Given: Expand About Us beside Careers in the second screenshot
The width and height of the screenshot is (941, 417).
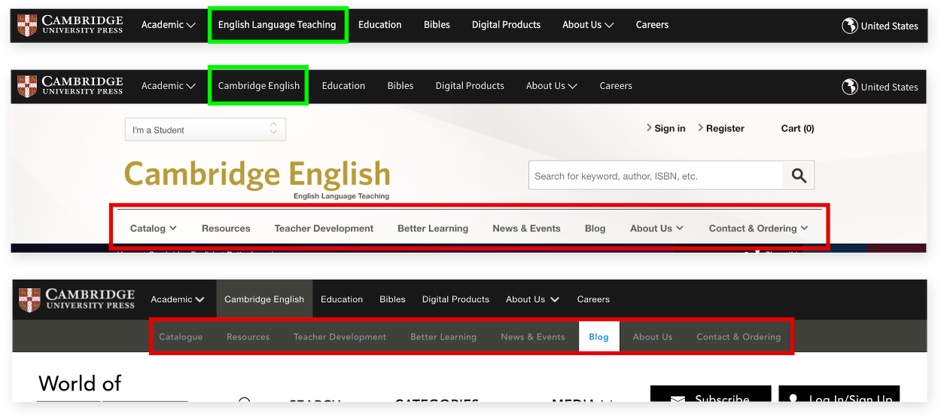Looking at the screenshot, I should (x=552, y=86).
